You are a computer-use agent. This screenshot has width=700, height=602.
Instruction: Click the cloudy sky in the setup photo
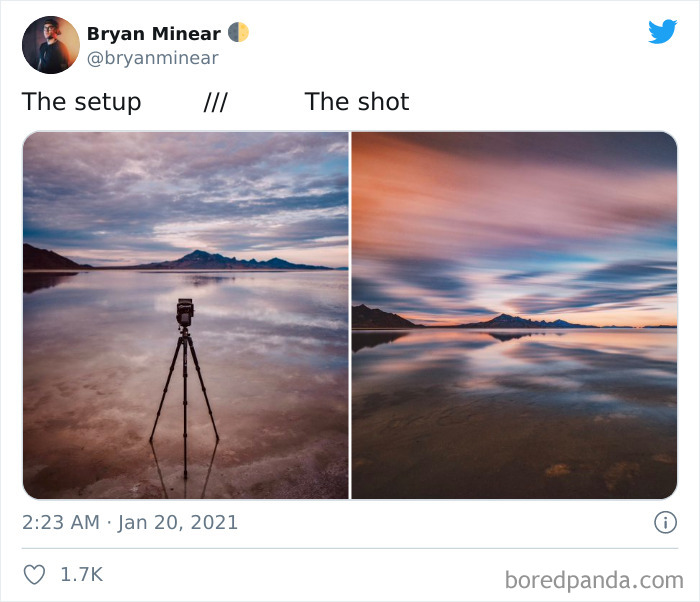(186, 192)
